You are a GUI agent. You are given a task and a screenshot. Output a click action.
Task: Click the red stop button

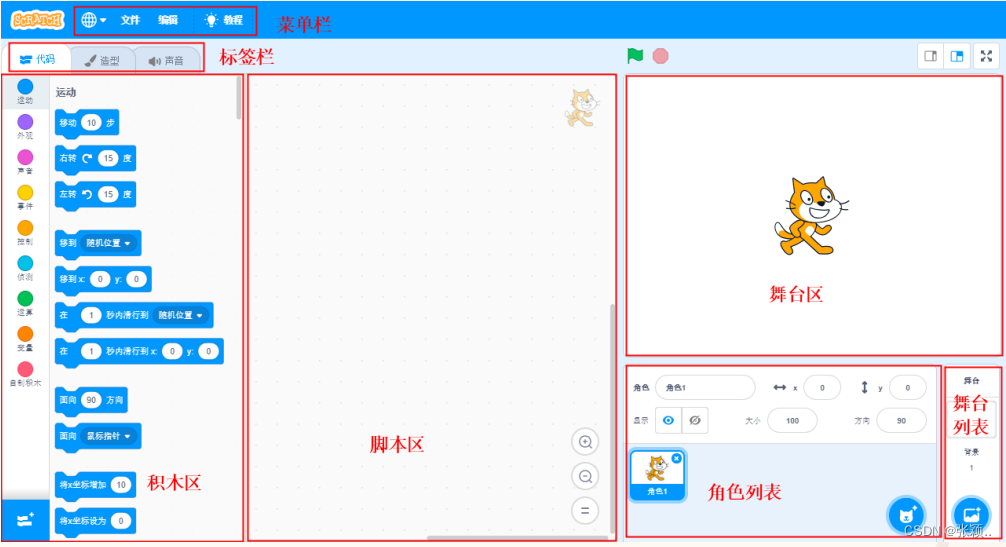660,56
